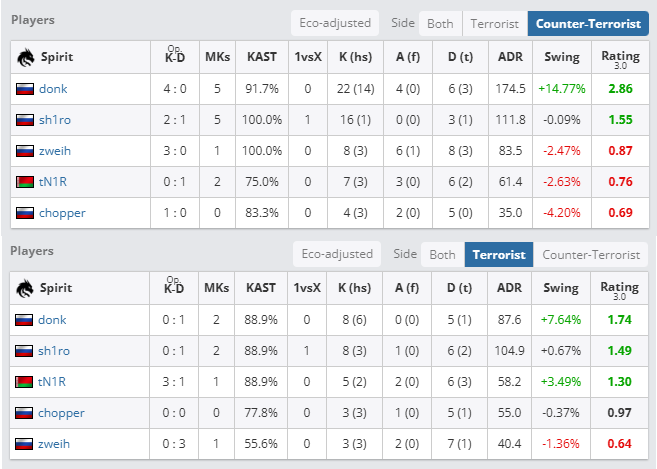Toggle Eco-adjusted in lower Players panel
Image resolution: width=657 pixels, height=469 pixels.
[336, 254]
